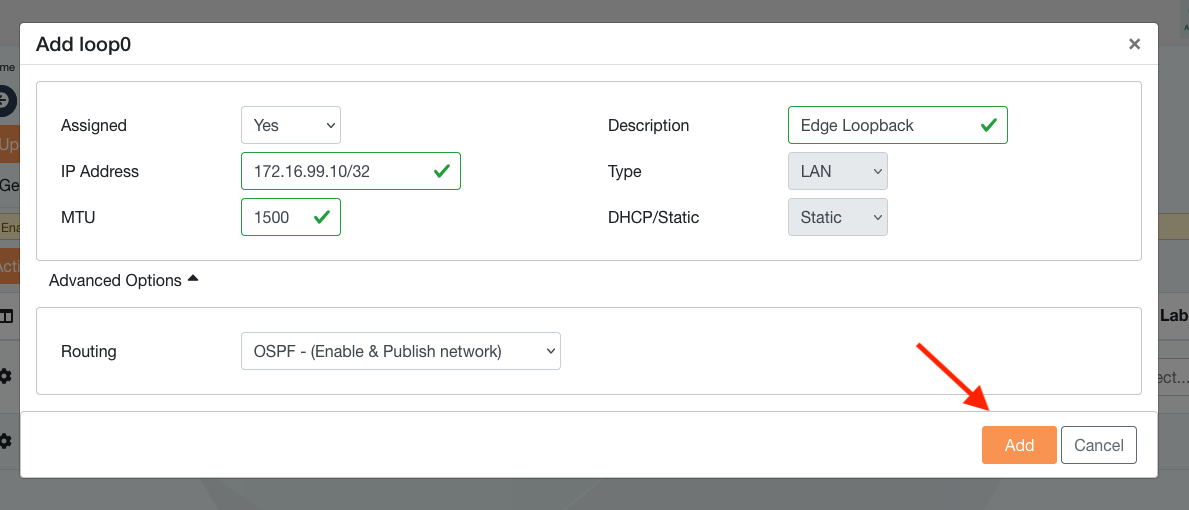Click the table columns icon at left edge
Image resolution: width=1189 pixels, height=510 pixels.
(6, 316)
